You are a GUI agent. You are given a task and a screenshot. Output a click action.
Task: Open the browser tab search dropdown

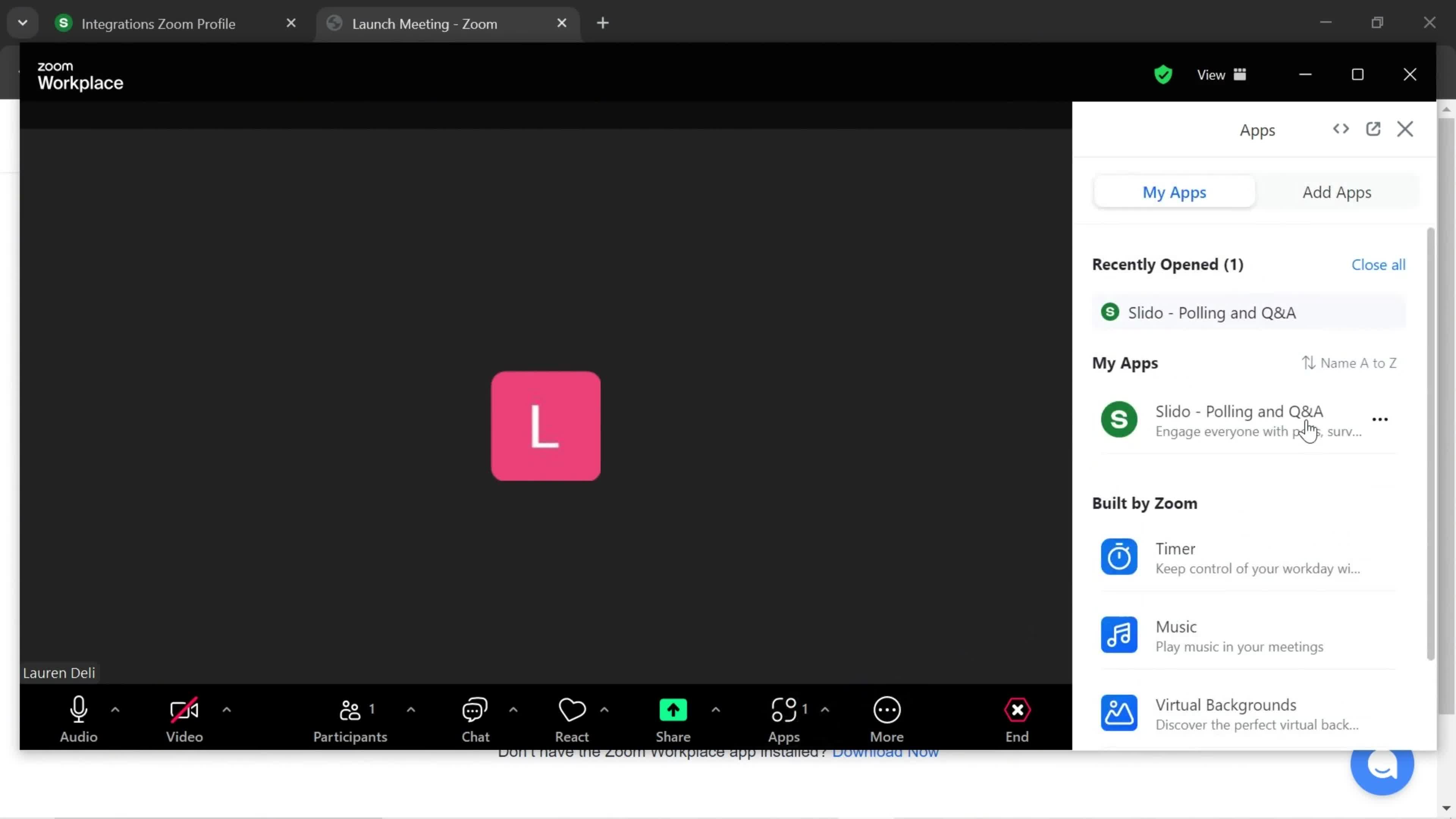point(23,23)
